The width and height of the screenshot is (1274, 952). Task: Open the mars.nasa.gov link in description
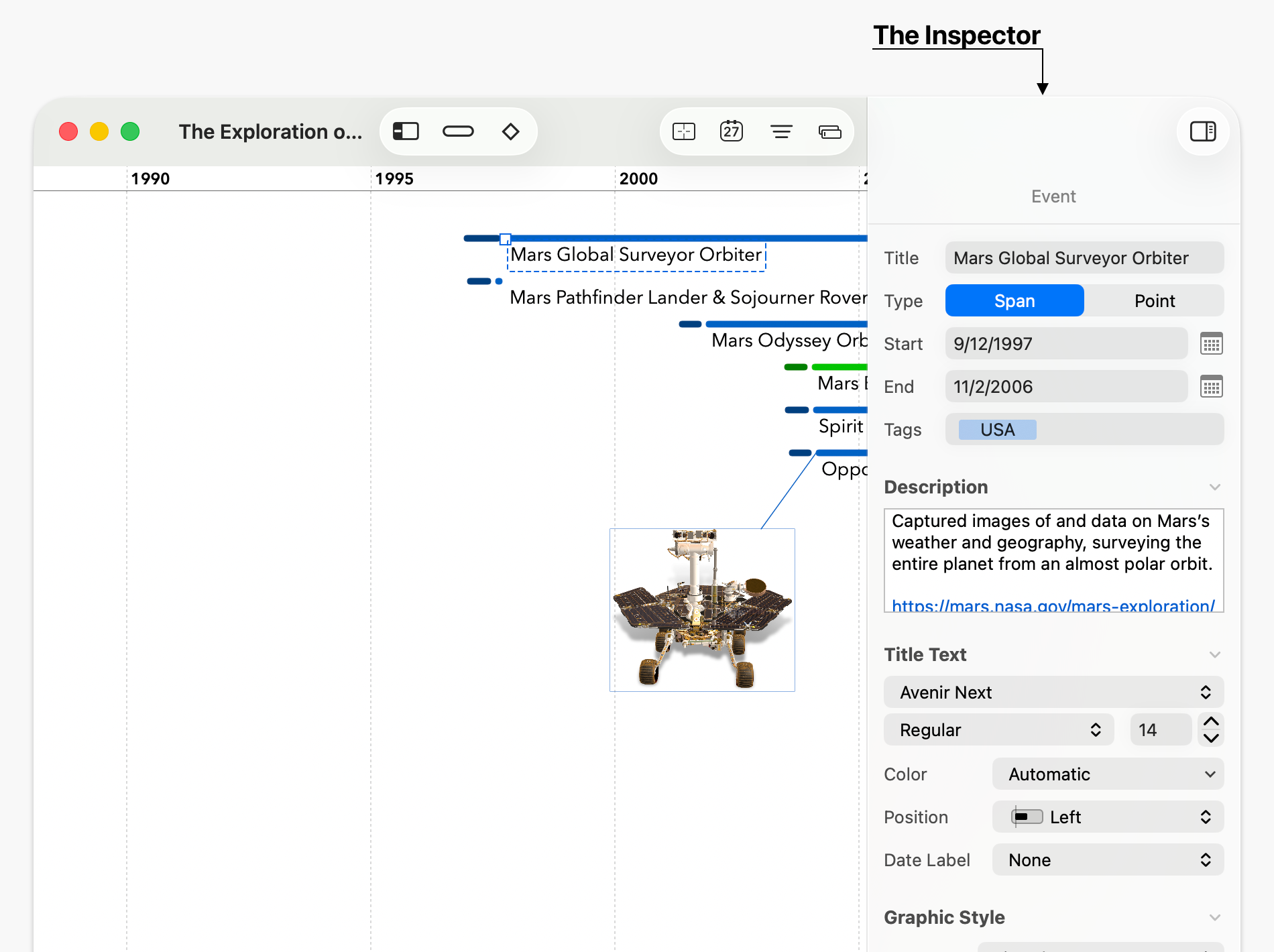(1053, 605)
